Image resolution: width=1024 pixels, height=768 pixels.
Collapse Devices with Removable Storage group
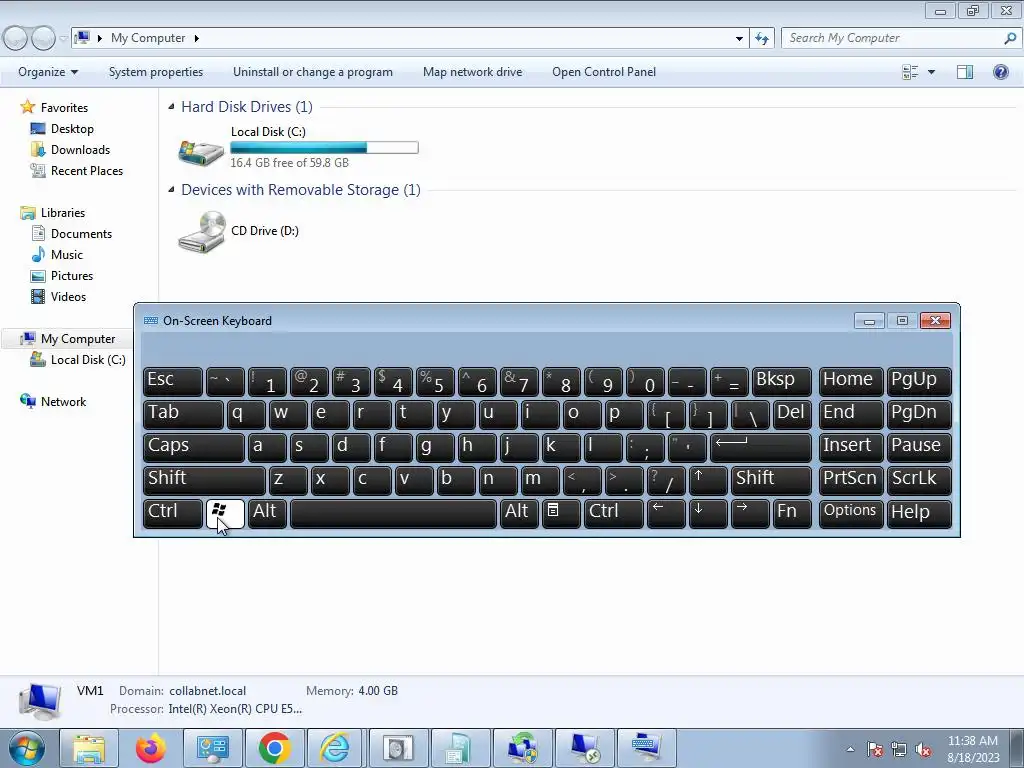pos(171,189)
